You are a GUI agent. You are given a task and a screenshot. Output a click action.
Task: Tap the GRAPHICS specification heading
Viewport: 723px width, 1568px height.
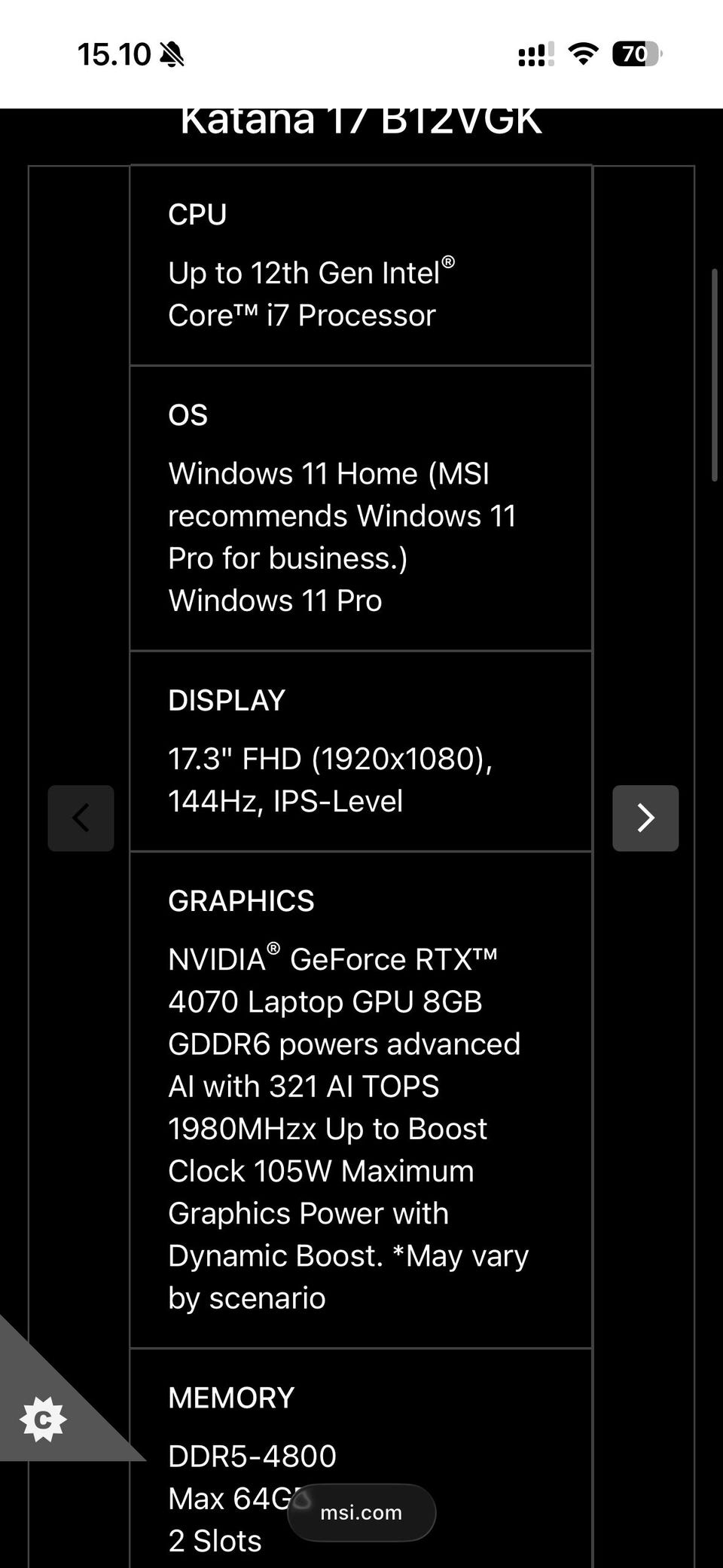[x=241, y=900]
